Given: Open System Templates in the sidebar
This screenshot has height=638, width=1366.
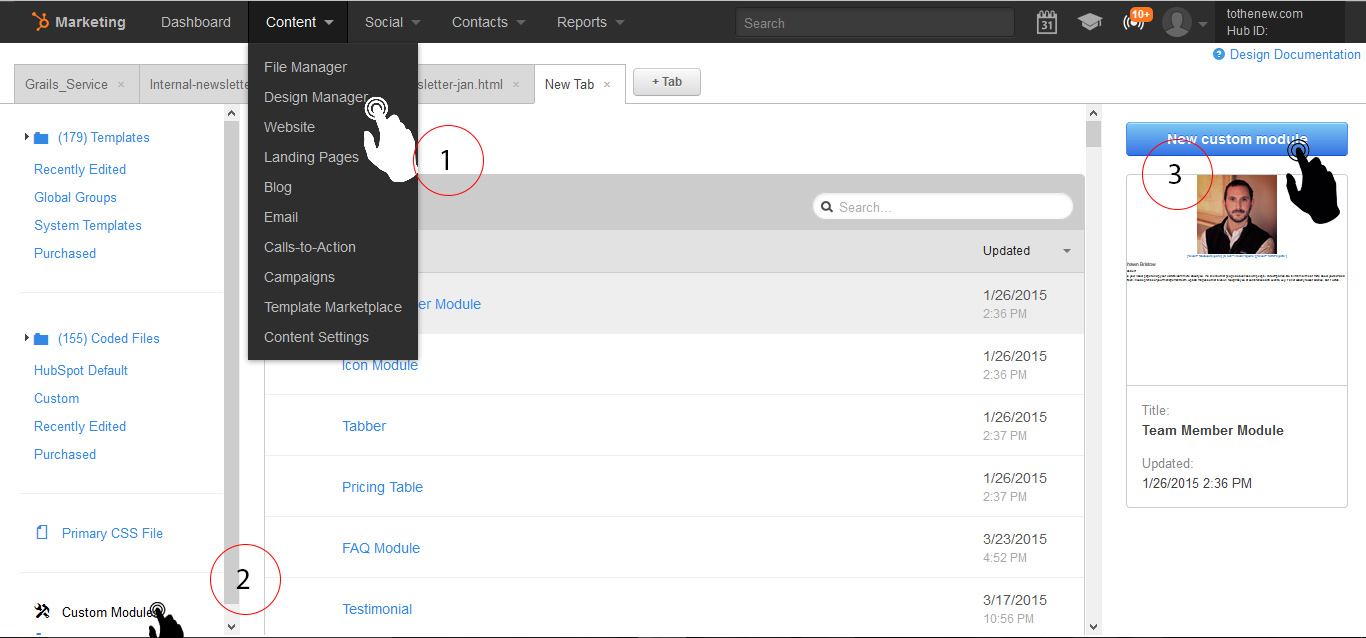Looking at the screenshot, I should tap(88, 226).
